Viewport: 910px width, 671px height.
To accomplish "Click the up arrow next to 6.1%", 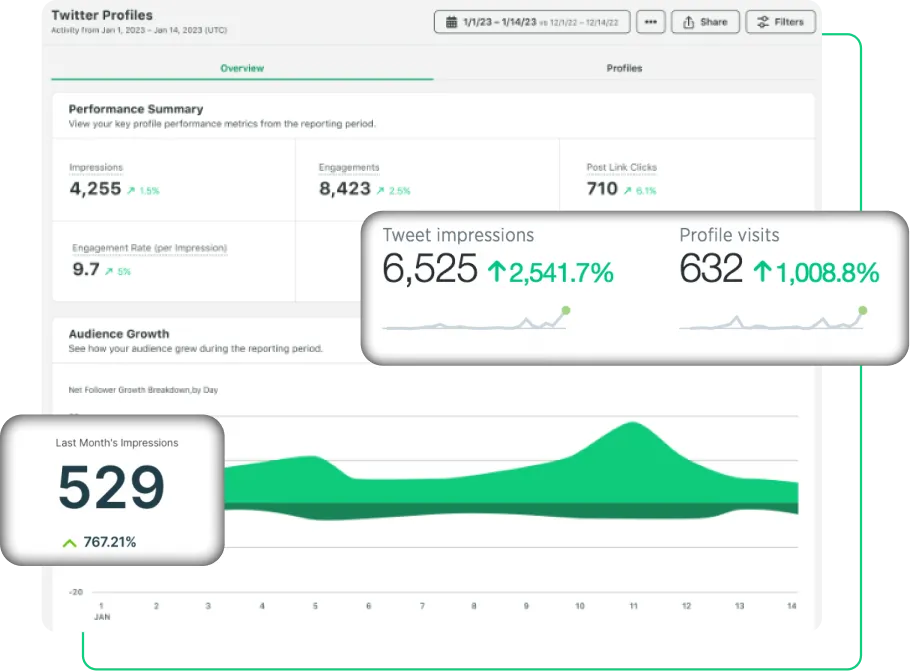I will tap(627, 190).
